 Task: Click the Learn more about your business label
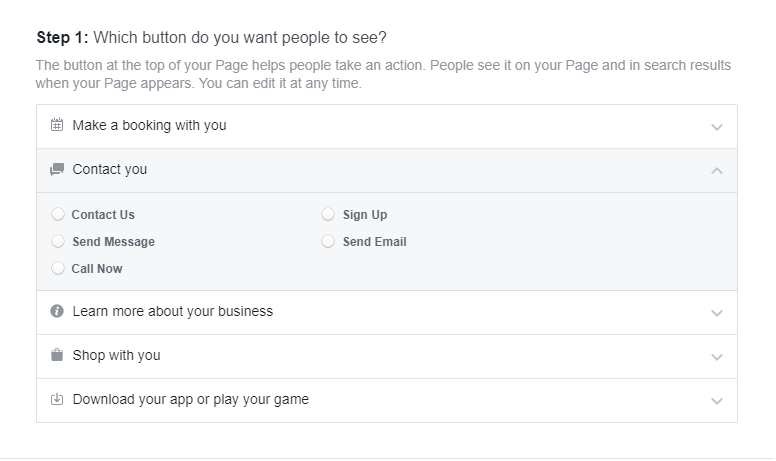coord(173,311)
